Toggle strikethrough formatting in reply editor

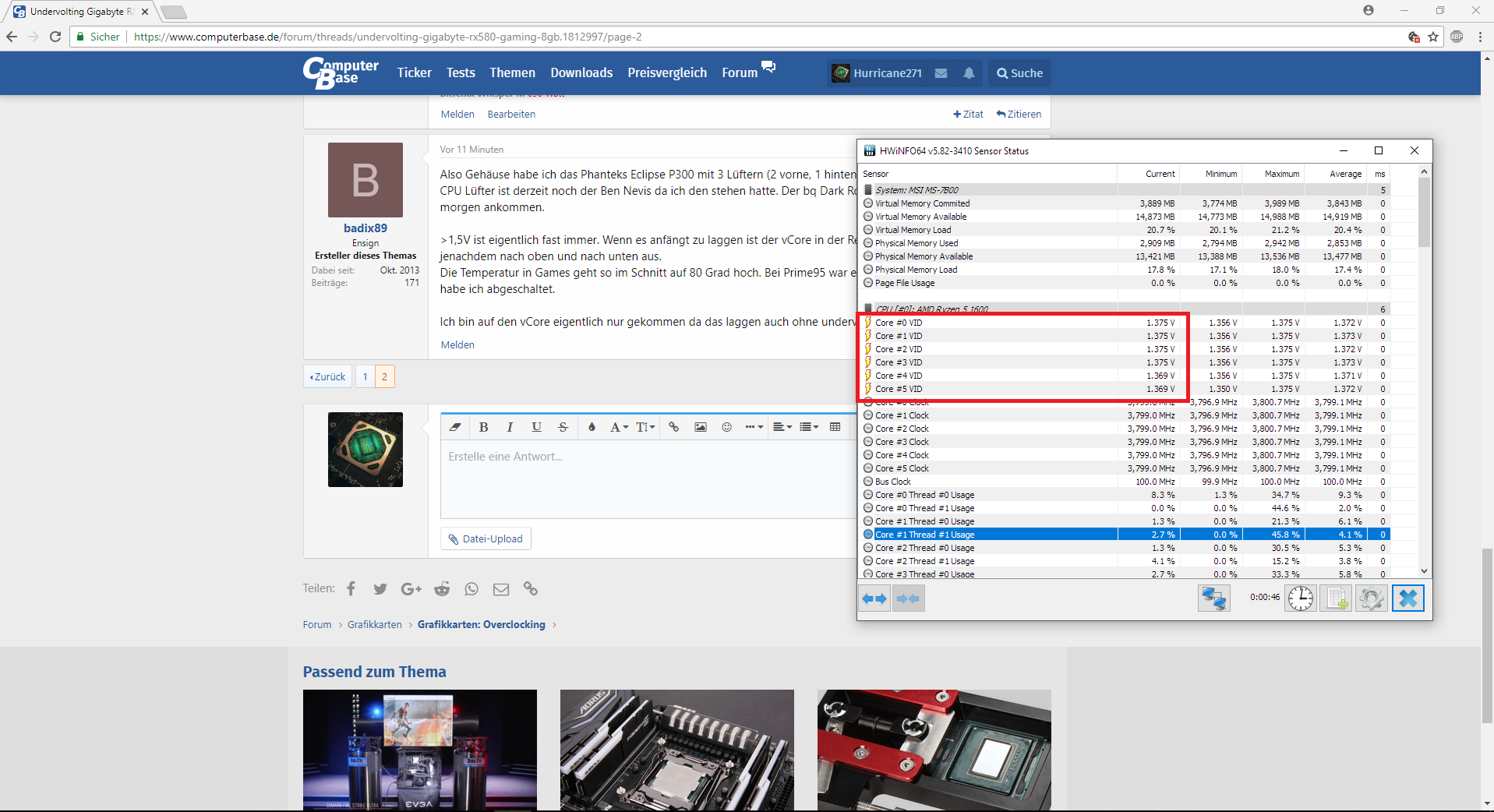click(563, 427)
